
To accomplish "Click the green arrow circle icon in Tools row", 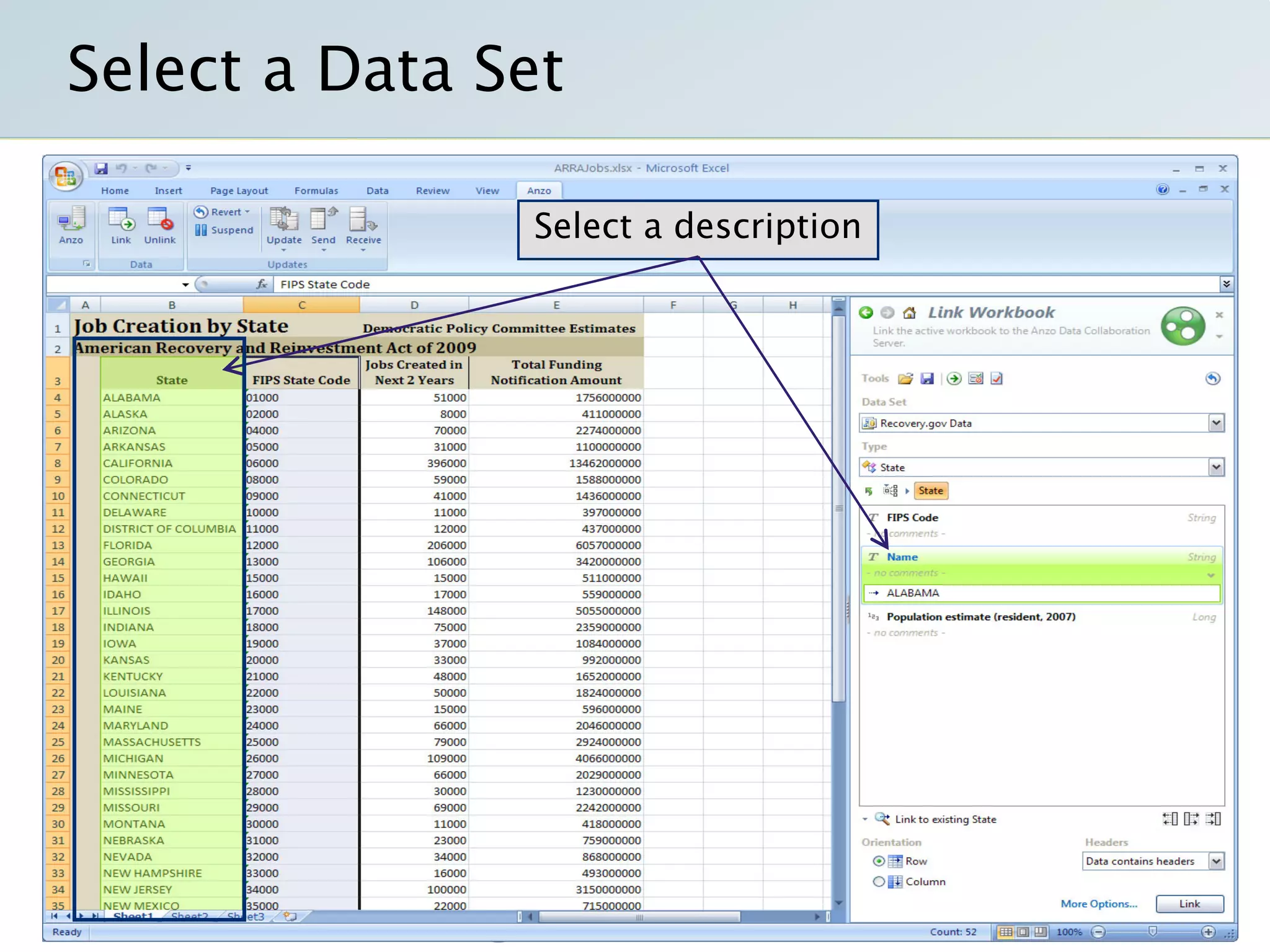I will pos(954,378).
